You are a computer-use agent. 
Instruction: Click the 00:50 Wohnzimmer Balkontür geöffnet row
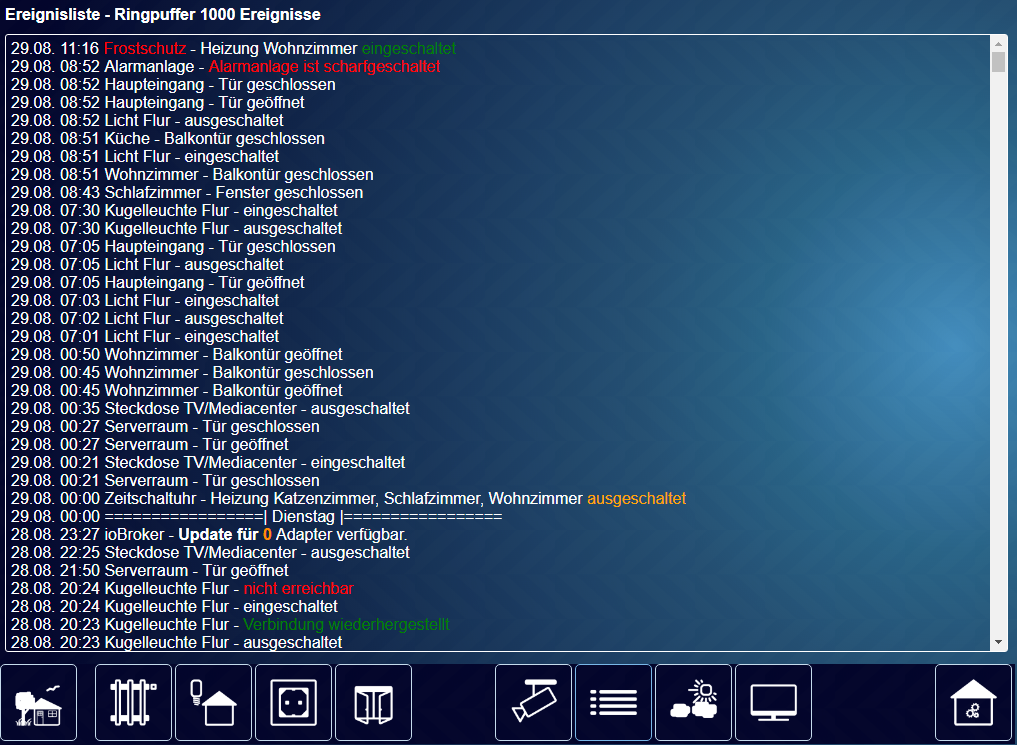(x=176, y=355)
